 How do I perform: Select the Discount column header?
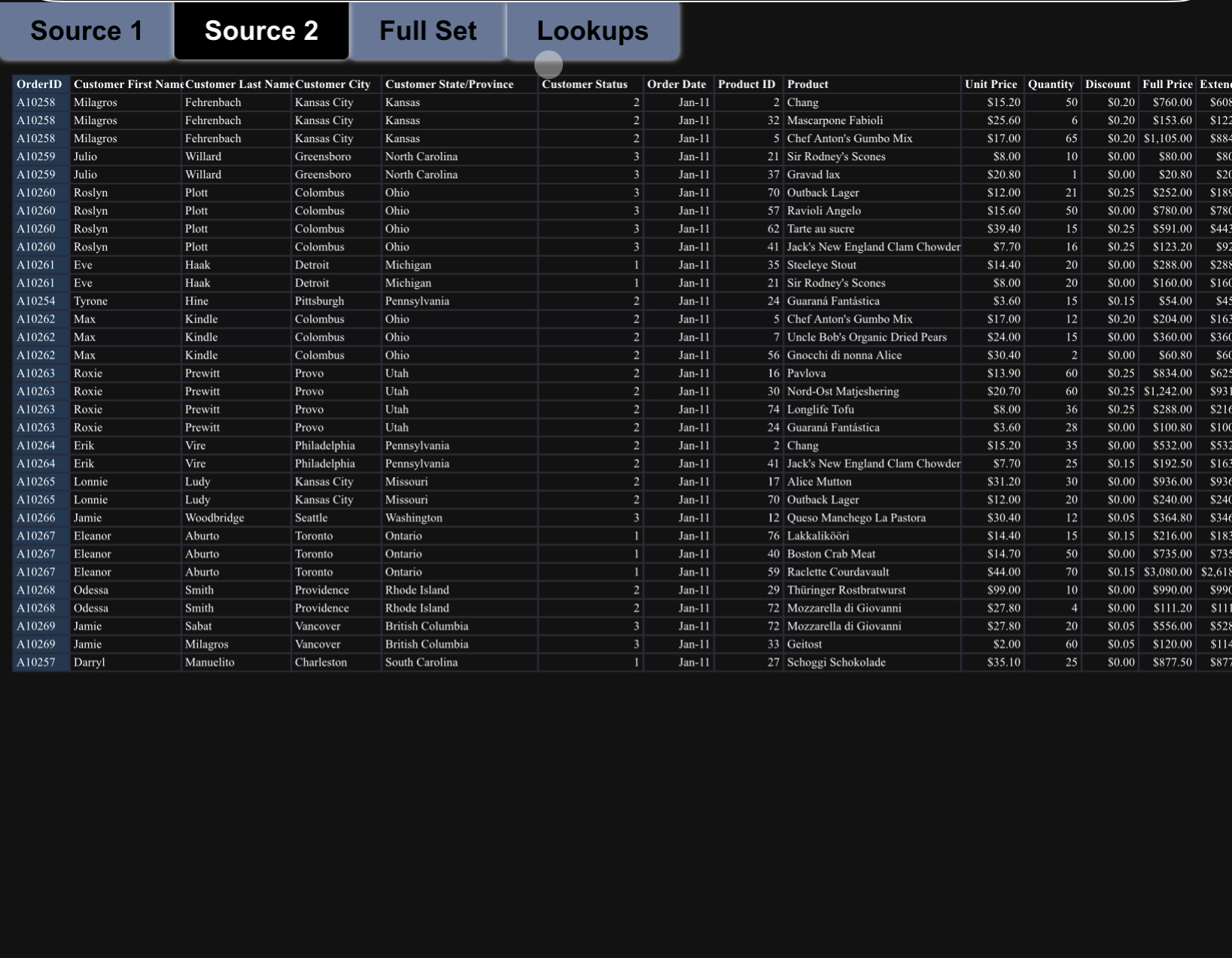[1110, 84]
